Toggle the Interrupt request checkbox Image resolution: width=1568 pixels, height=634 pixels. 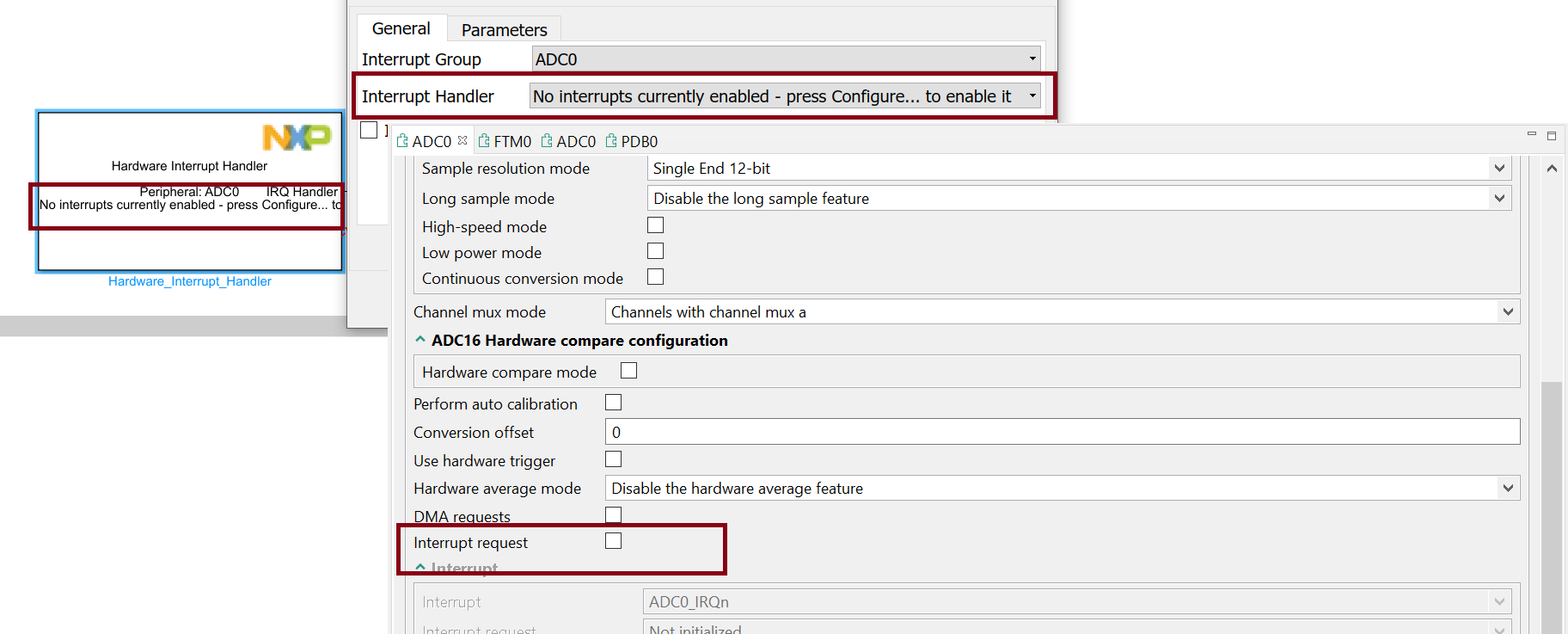613,541
